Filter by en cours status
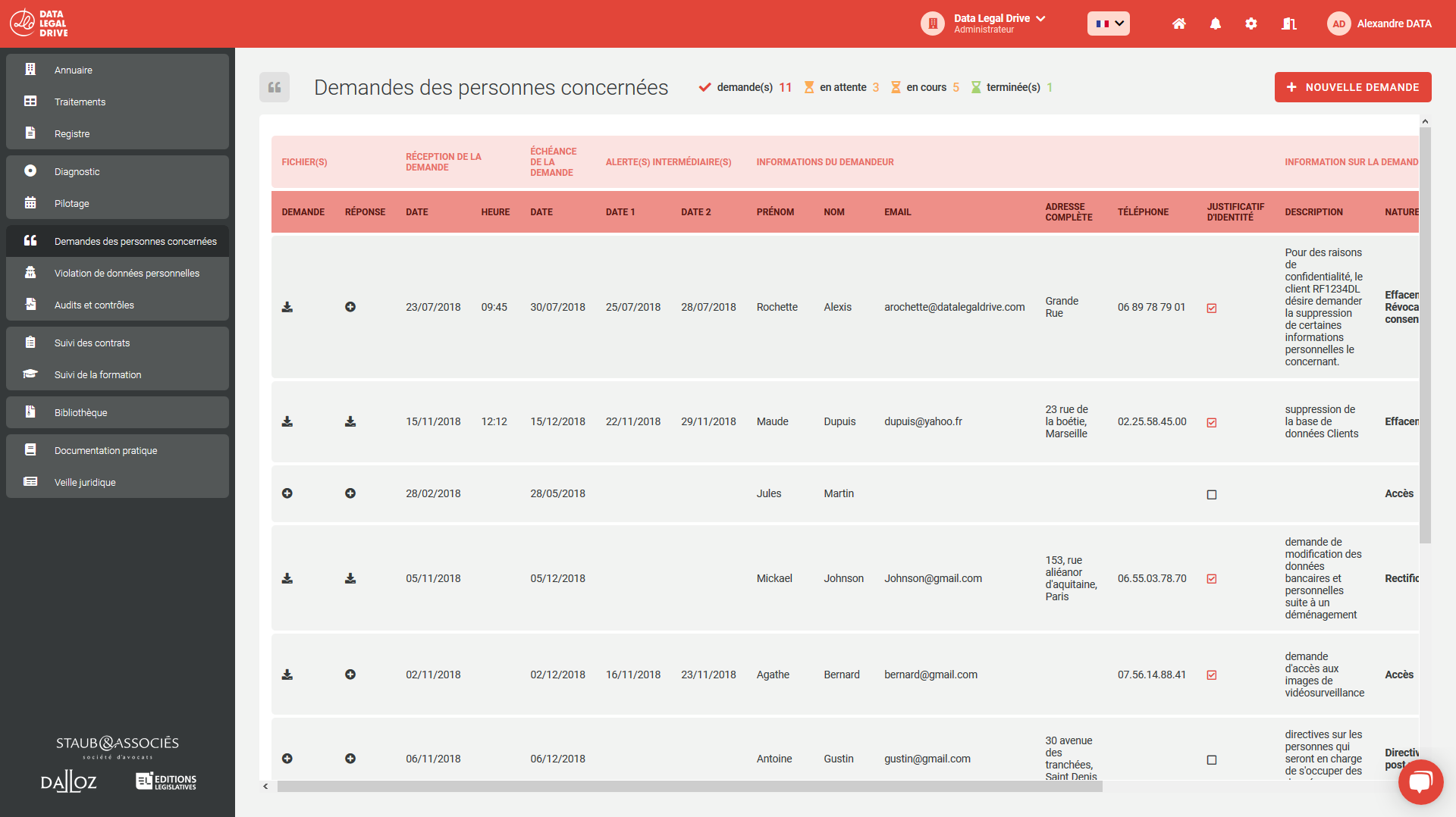Viewport: 1456px width, 817px height. [925, 87]
